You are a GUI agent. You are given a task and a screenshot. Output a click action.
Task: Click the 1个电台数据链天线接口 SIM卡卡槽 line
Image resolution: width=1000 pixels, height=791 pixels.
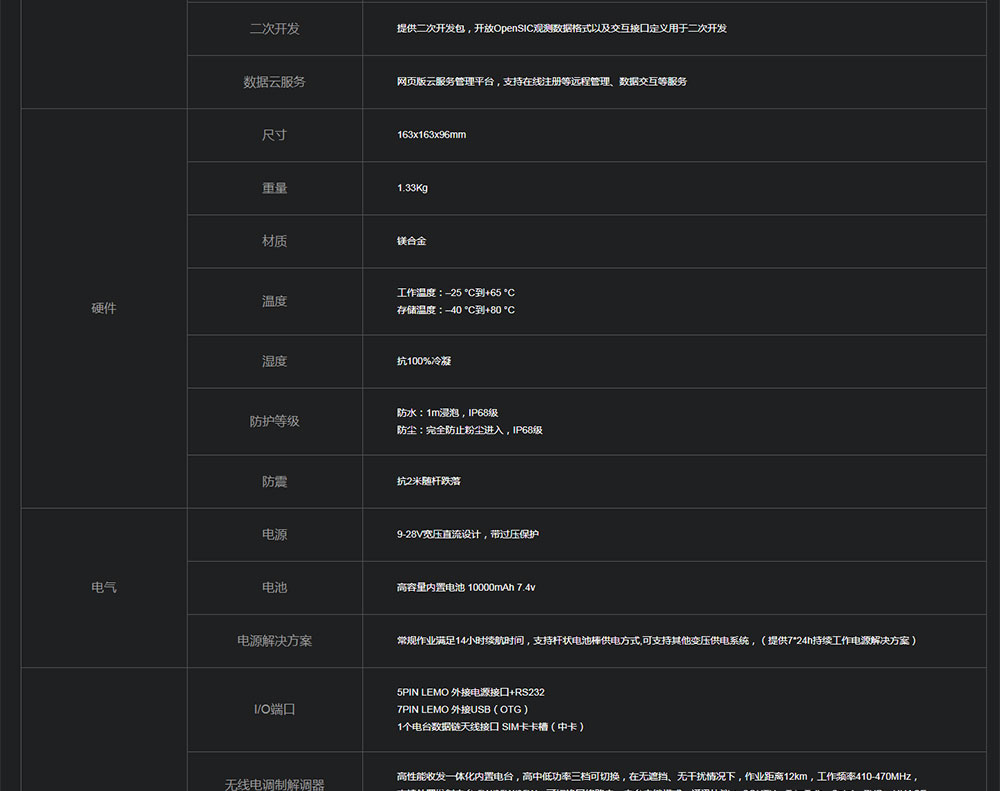pos(490,727)
